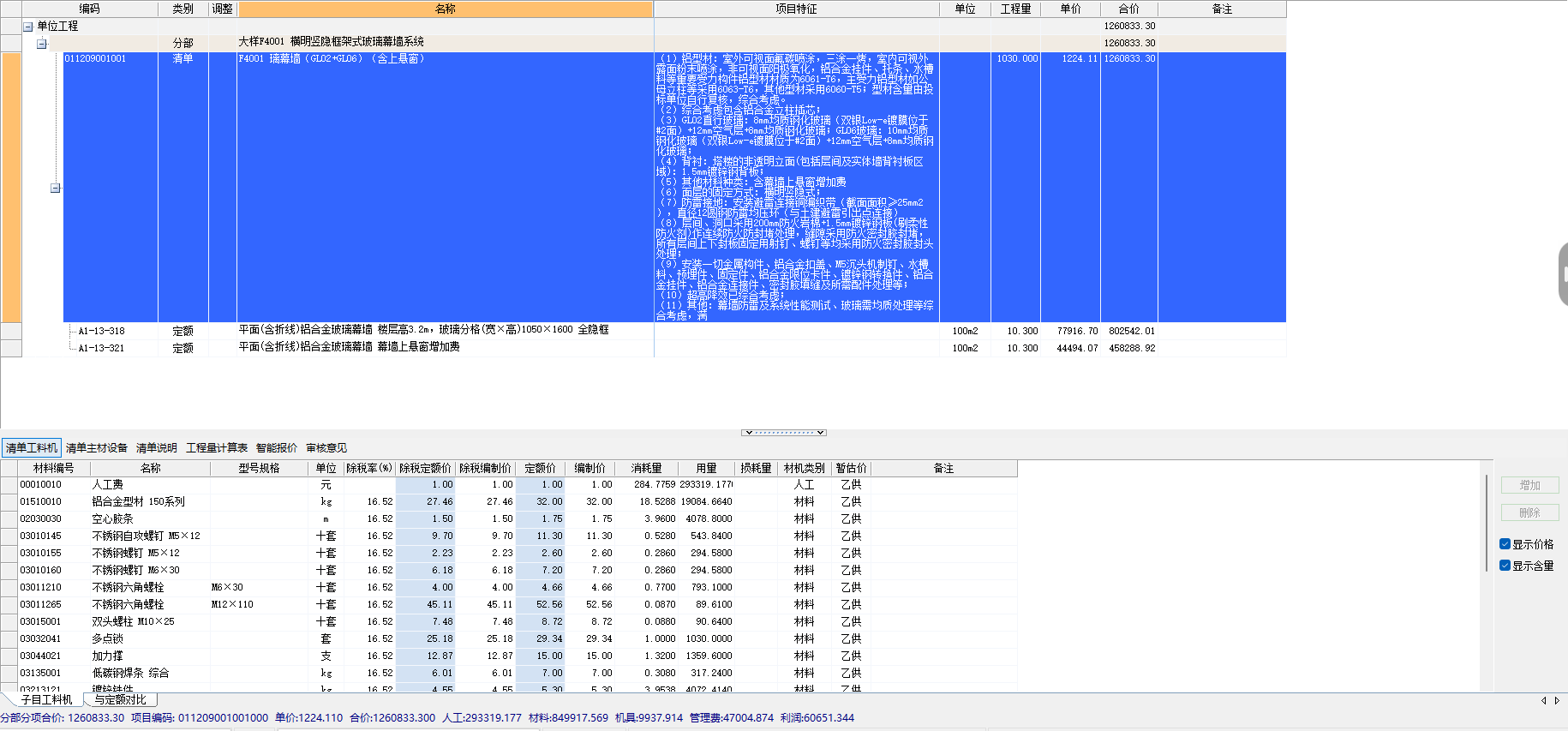Click the 利润:60651.344 status entry
The width and height of the screenshot is (1568, 731).
[817, 718]
